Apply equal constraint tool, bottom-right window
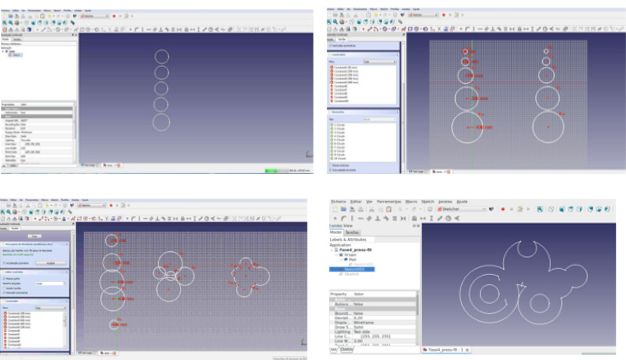Image resolution: width=626 pixels, height=360 pixels. 394,219
